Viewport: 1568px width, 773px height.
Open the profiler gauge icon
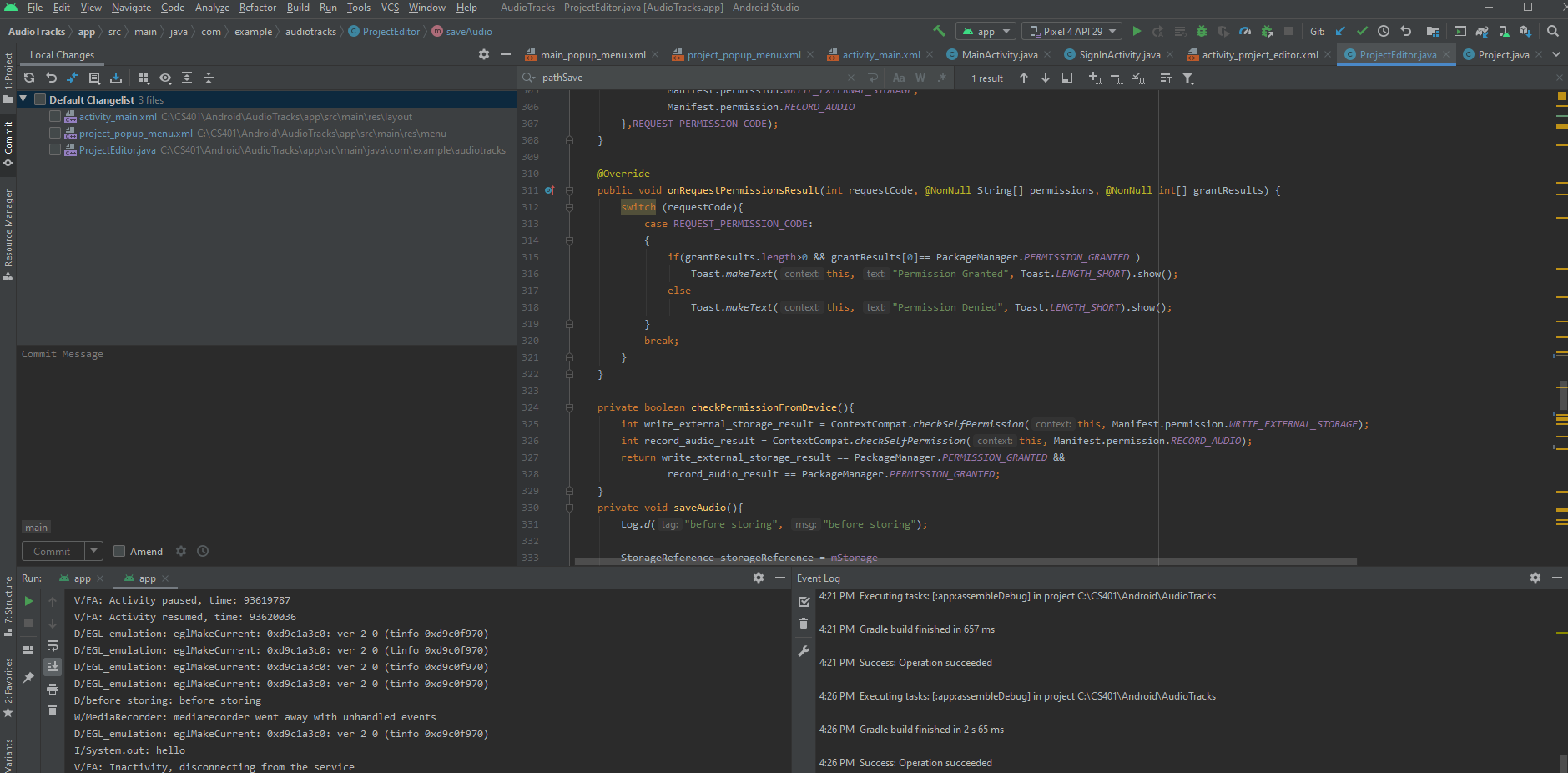pyautogui.click(x=1245, y=31)
